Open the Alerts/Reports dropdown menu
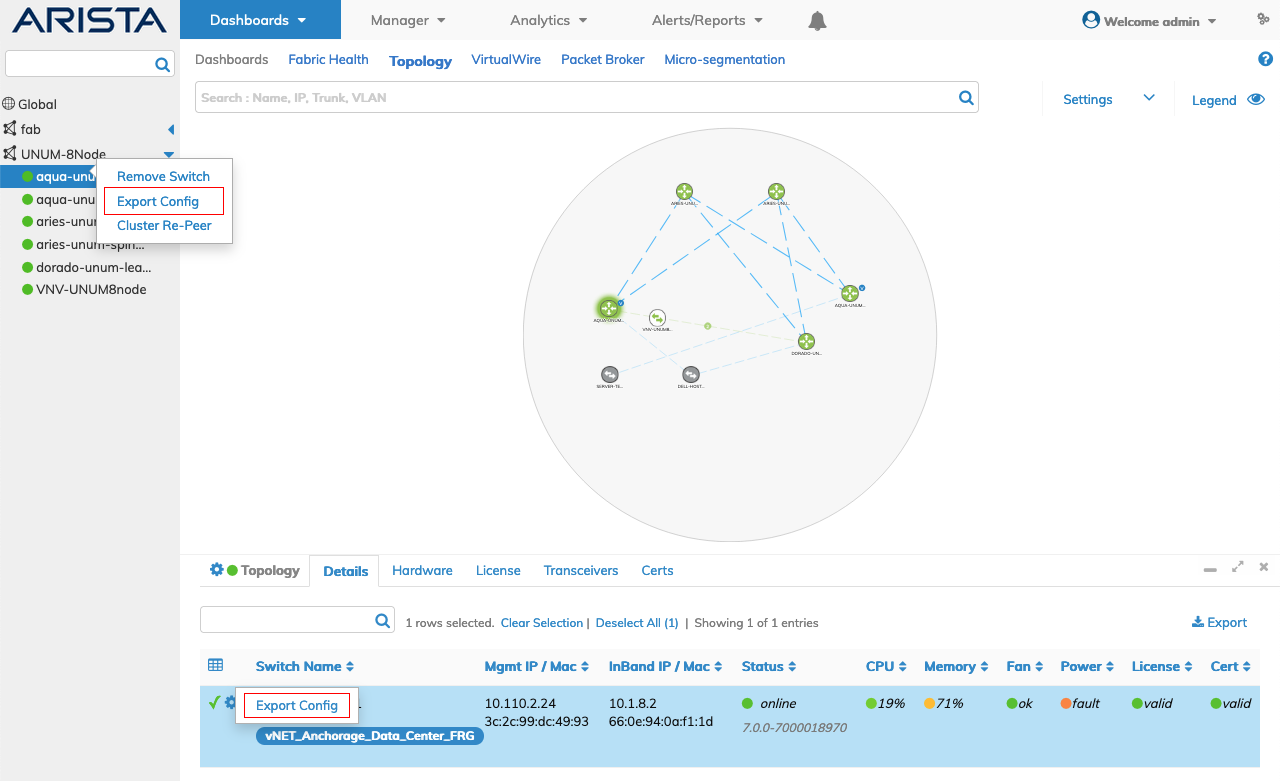Viewport: 1280px width, 781px height. pos(708,20)
